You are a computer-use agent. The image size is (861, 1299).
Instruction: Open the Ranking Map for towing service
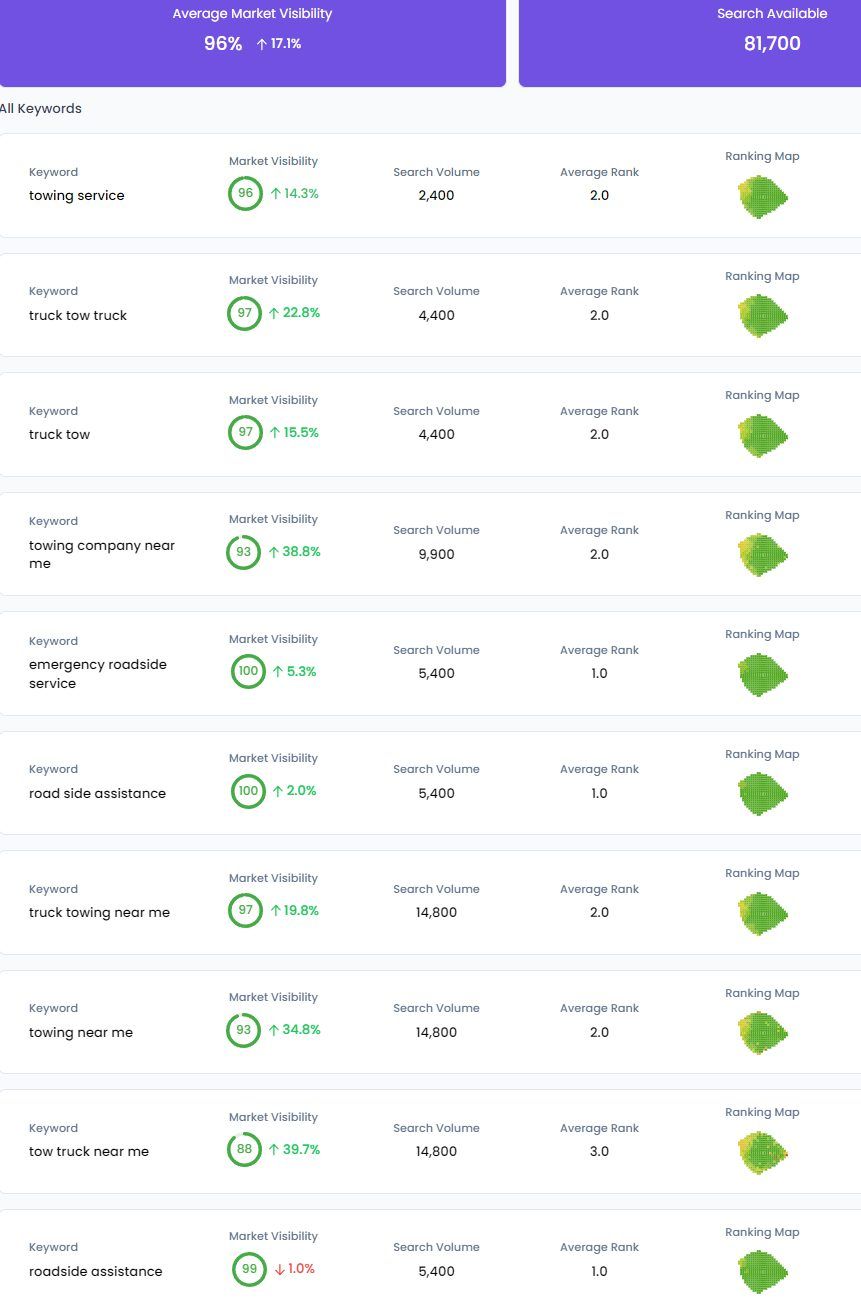click(763, 197)
